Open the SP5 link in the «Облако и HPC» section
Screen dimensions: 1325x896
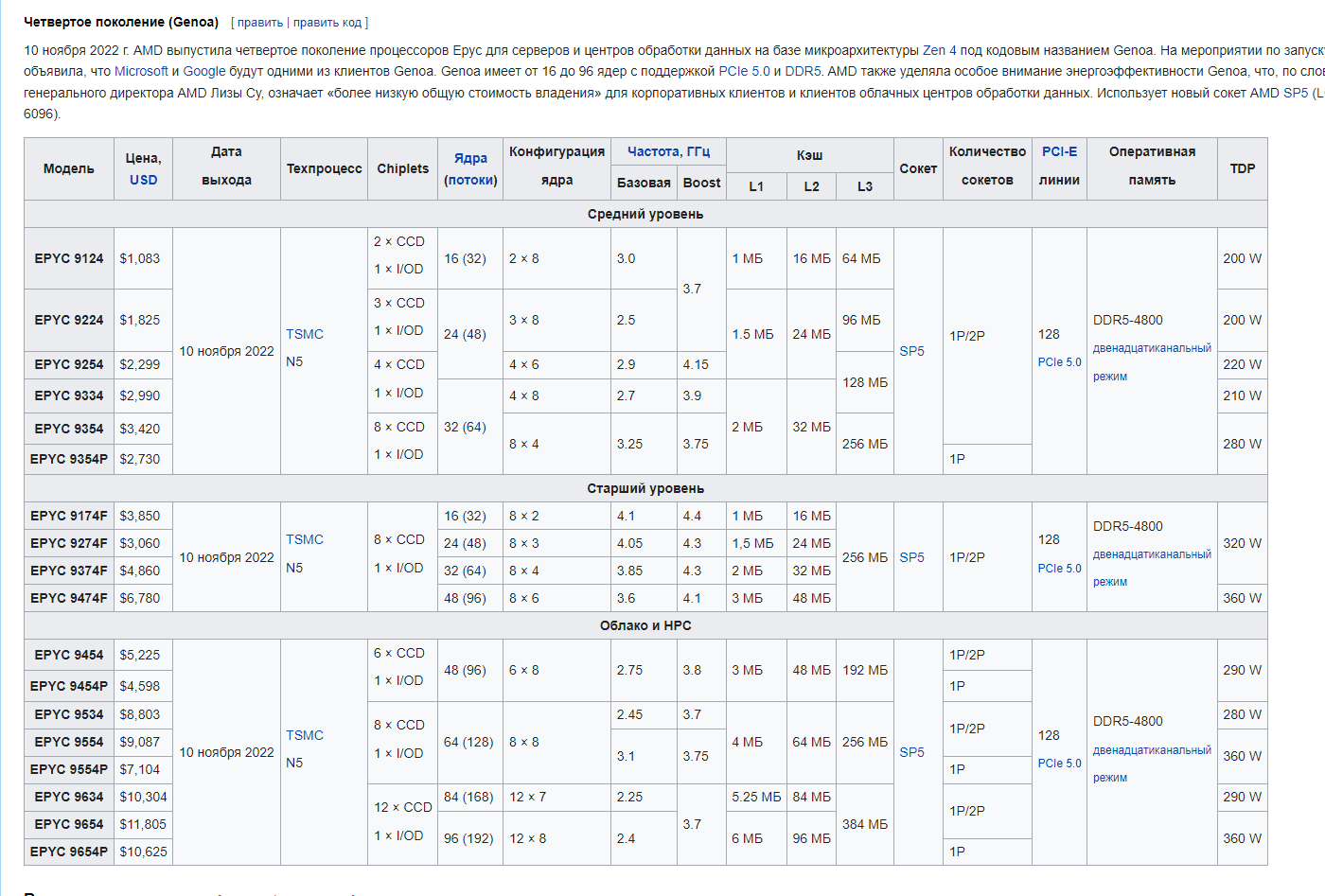pyautogui.click(x=911, y=752)
